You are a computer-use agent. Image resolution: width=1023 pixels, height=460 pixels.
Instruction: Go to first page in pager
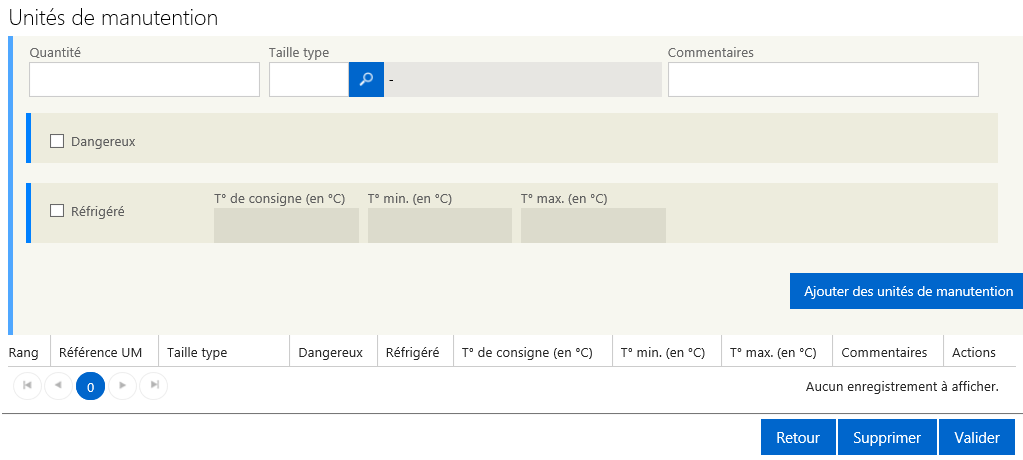pyautogui.click(x=27, y=386)
